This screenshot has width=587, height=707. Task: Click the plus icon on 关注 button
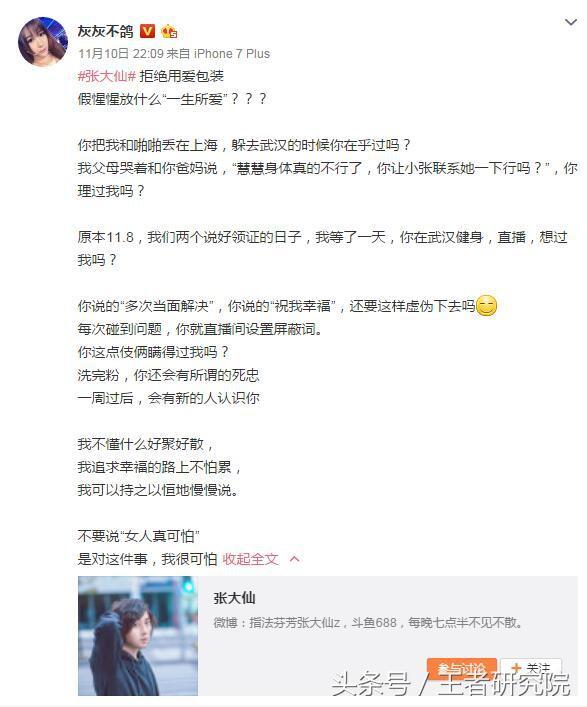[x=517, y=668]
